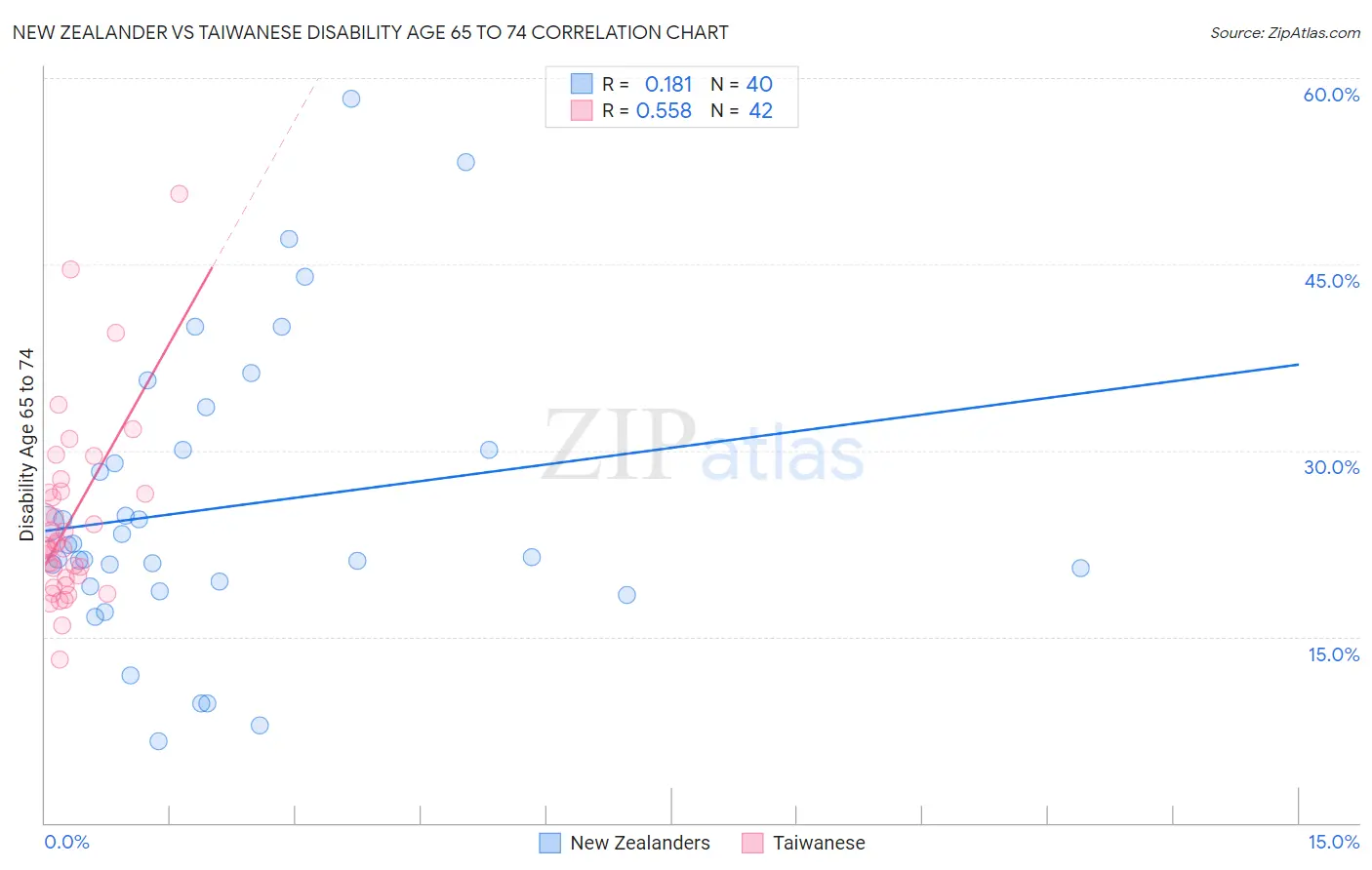Viewport: 1372px width, 870px height.
Task: Open the Source: ZipAtlas.com link
Action: coord(1285,32)
